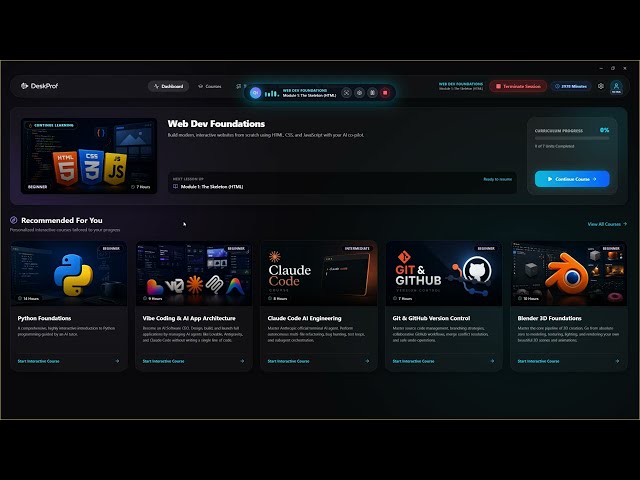Image resolution: width=640 pixels, height=480 pixels.
Task: Click the arrow on Blender 3D card
Action: 617,361
